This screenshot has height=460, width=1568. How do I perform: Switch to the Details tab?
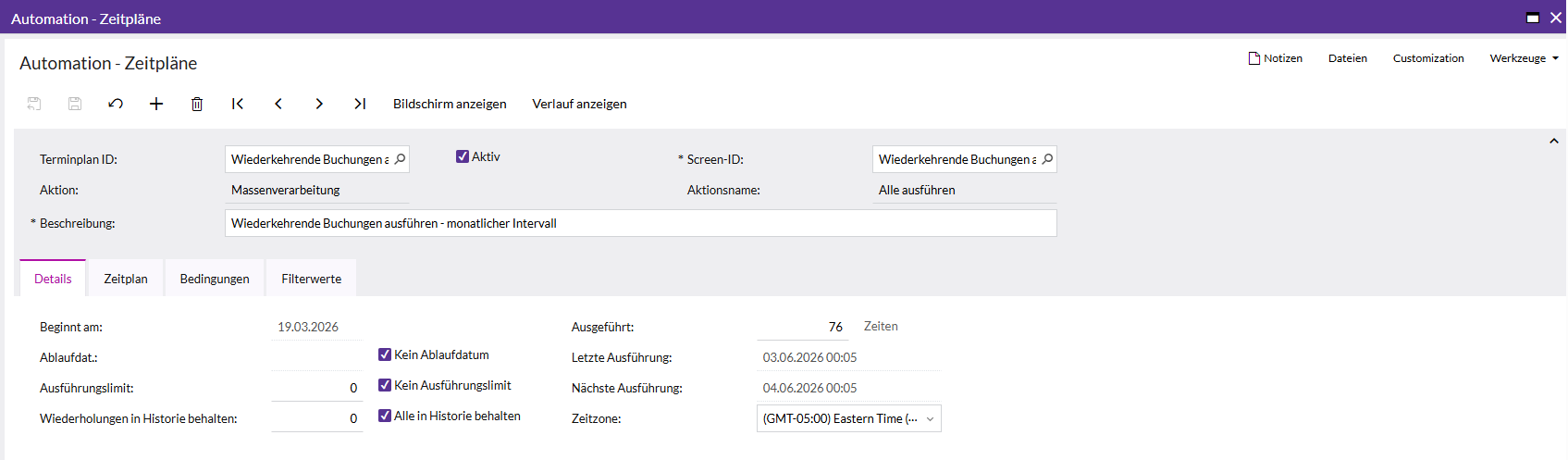pos(53,279)
